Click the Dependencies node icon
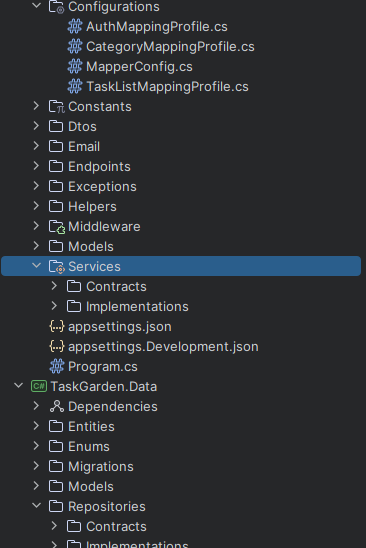Viewport: 366px width, 548px height. coord(57,406)
